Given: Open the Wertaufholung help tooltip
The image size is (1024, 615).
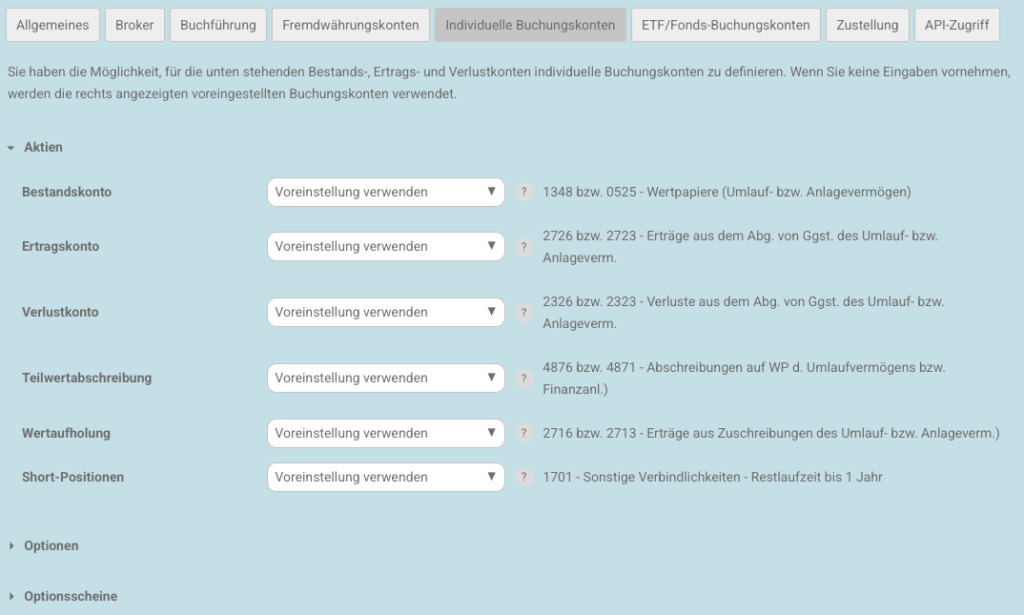Looking at the screenshot, I should (x=524, y=433).
